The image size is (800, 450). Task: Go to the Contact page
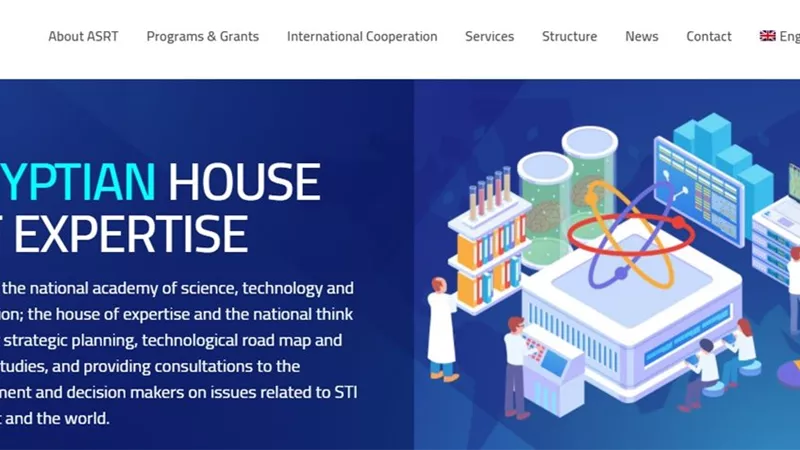[709, 36]
